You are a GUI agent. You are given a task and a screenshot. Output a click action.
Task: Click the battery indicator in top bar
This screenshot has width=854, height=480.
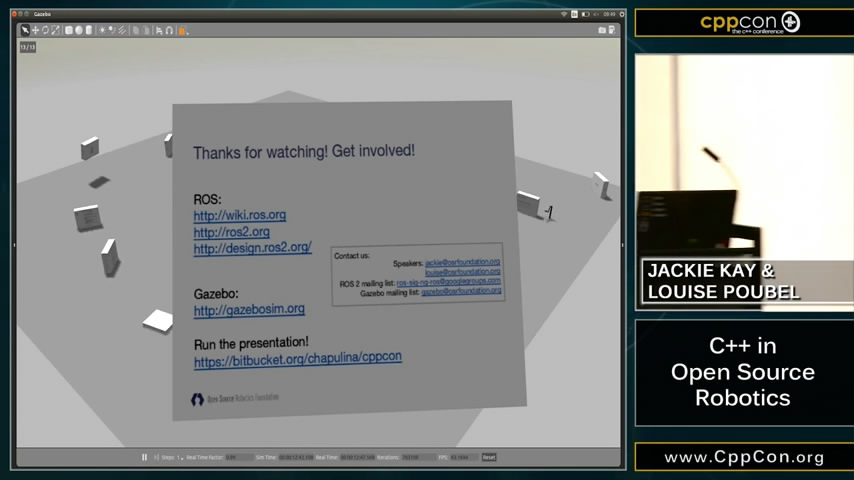585,14
